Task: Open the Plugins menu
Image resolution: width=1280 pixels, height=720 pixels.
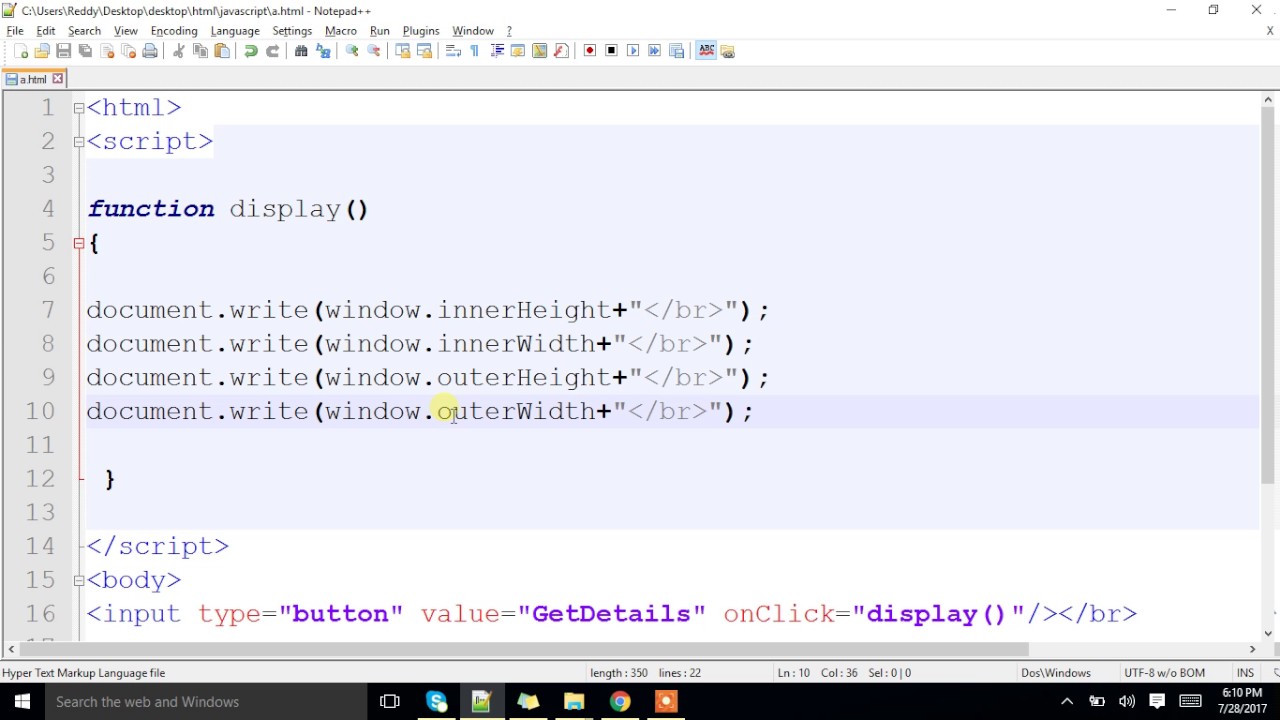Action: tap(421, 31)
